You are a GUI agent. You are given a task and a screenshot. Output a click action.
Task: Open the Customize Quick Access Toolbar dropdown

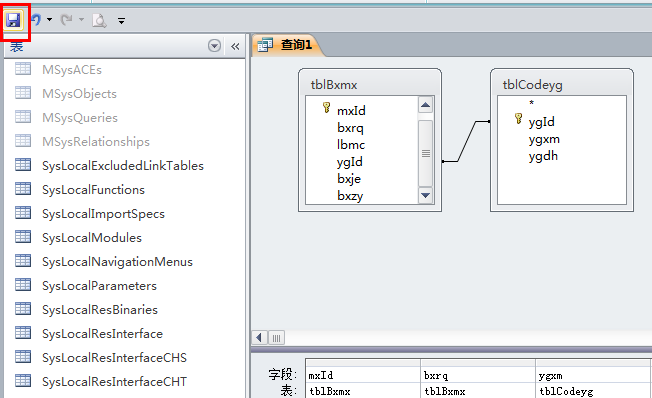coord(121,20)
